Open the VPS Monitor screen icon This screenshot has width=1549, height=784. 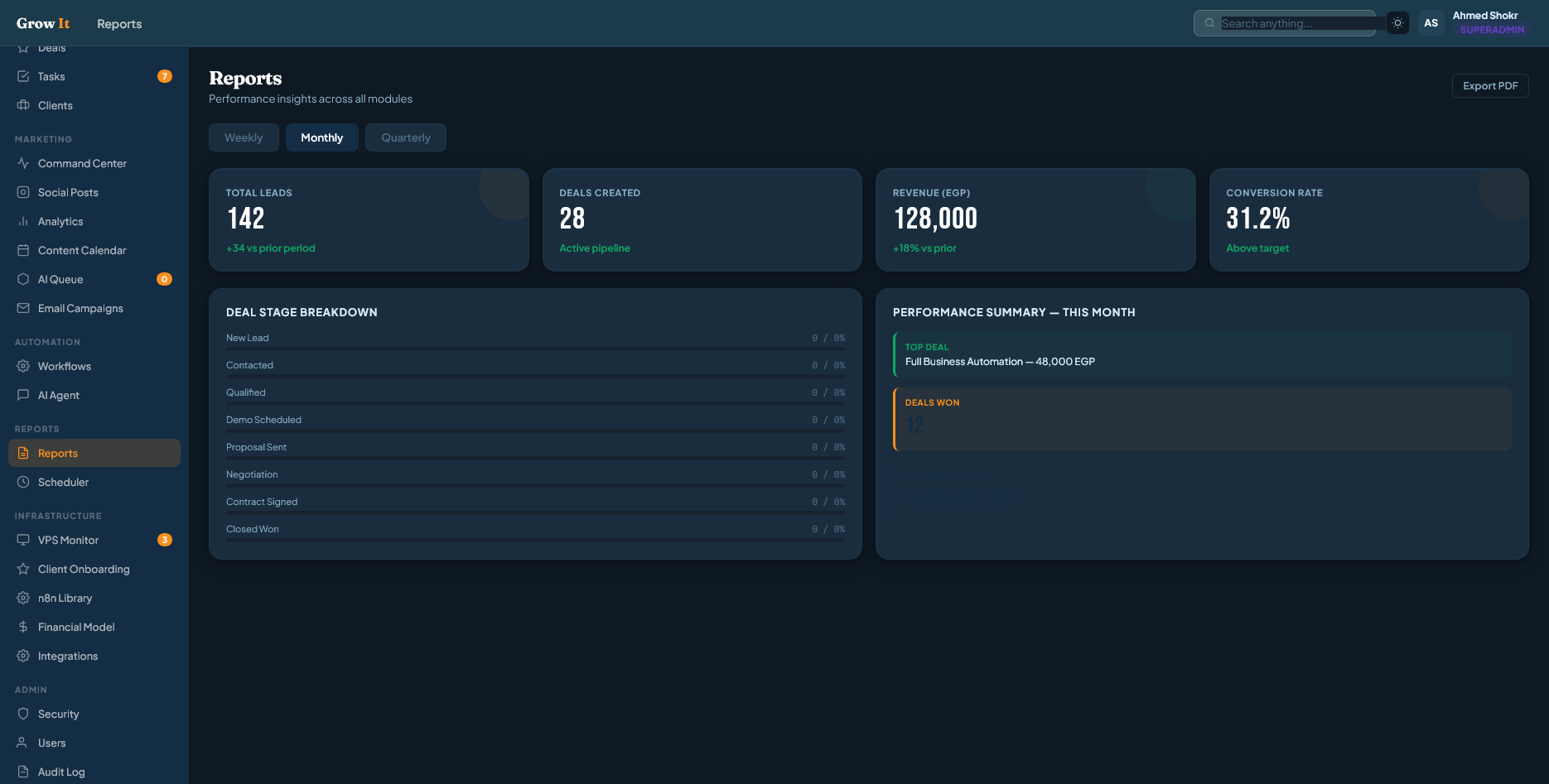(x=23, y=540)
